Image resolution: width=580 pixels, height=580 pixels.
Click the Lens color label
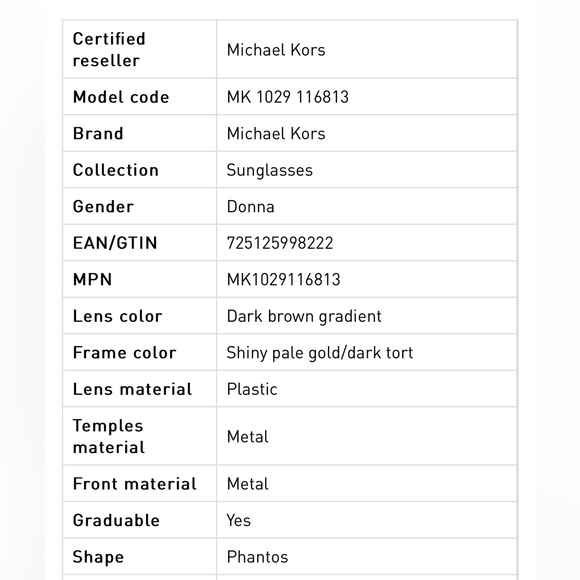coord(117,316)
